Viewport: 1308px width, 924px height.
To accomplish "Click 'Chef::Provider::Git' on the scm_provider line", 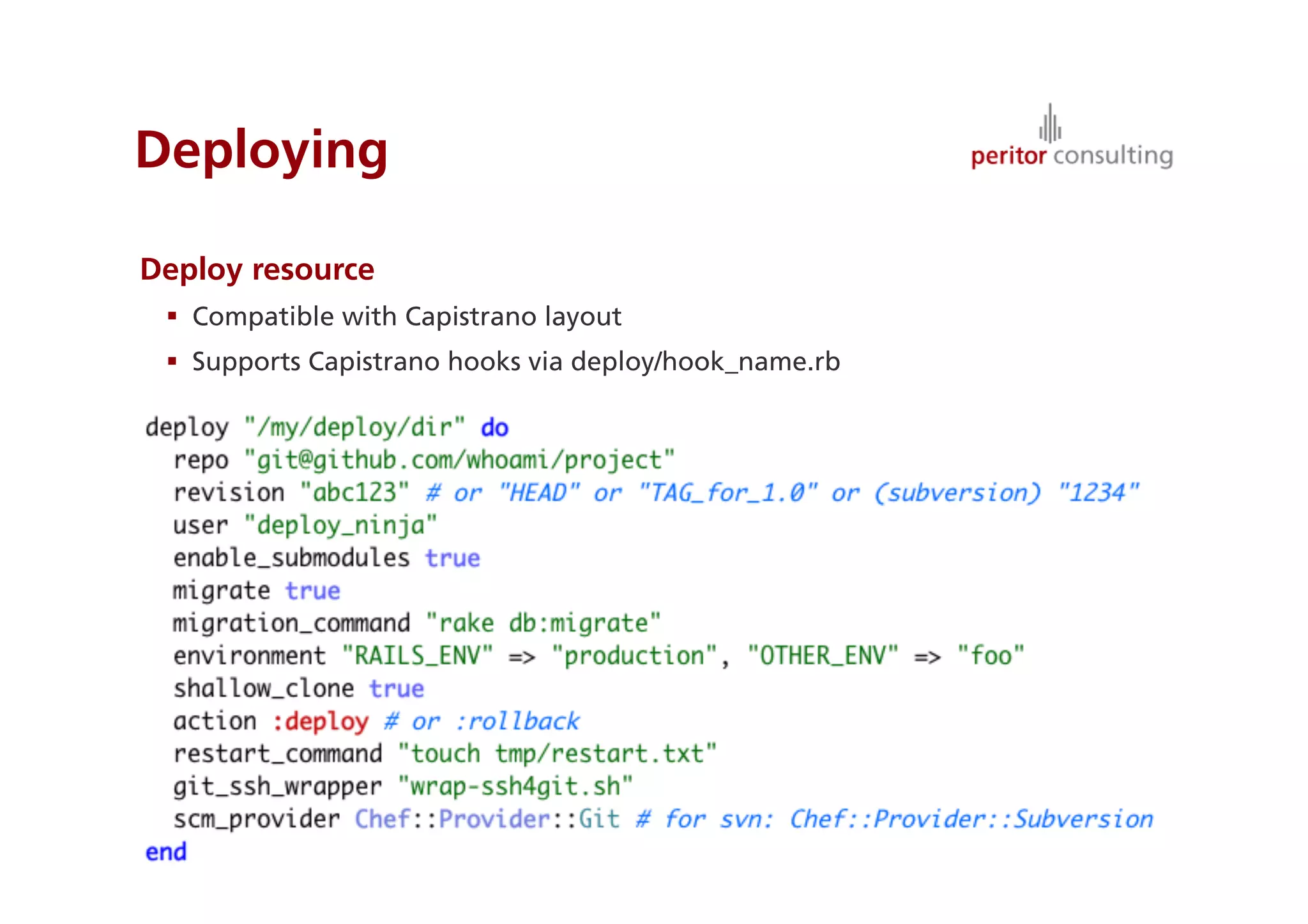I will 487,819.
